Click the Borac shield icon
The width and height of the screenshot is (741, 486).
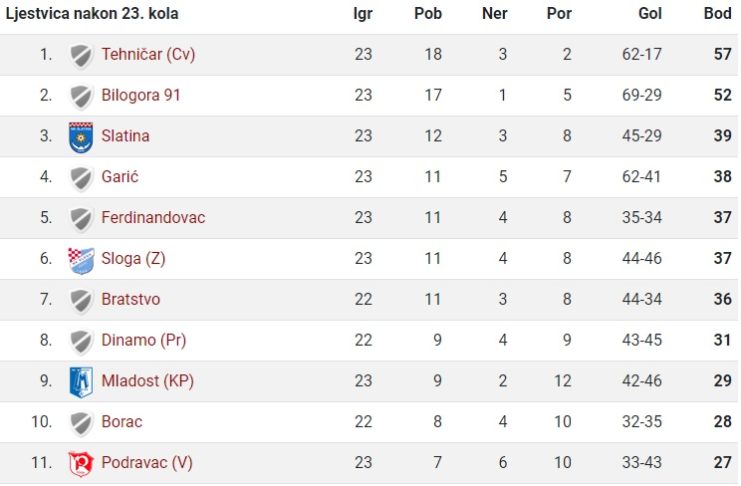click(x=81, y=424)
